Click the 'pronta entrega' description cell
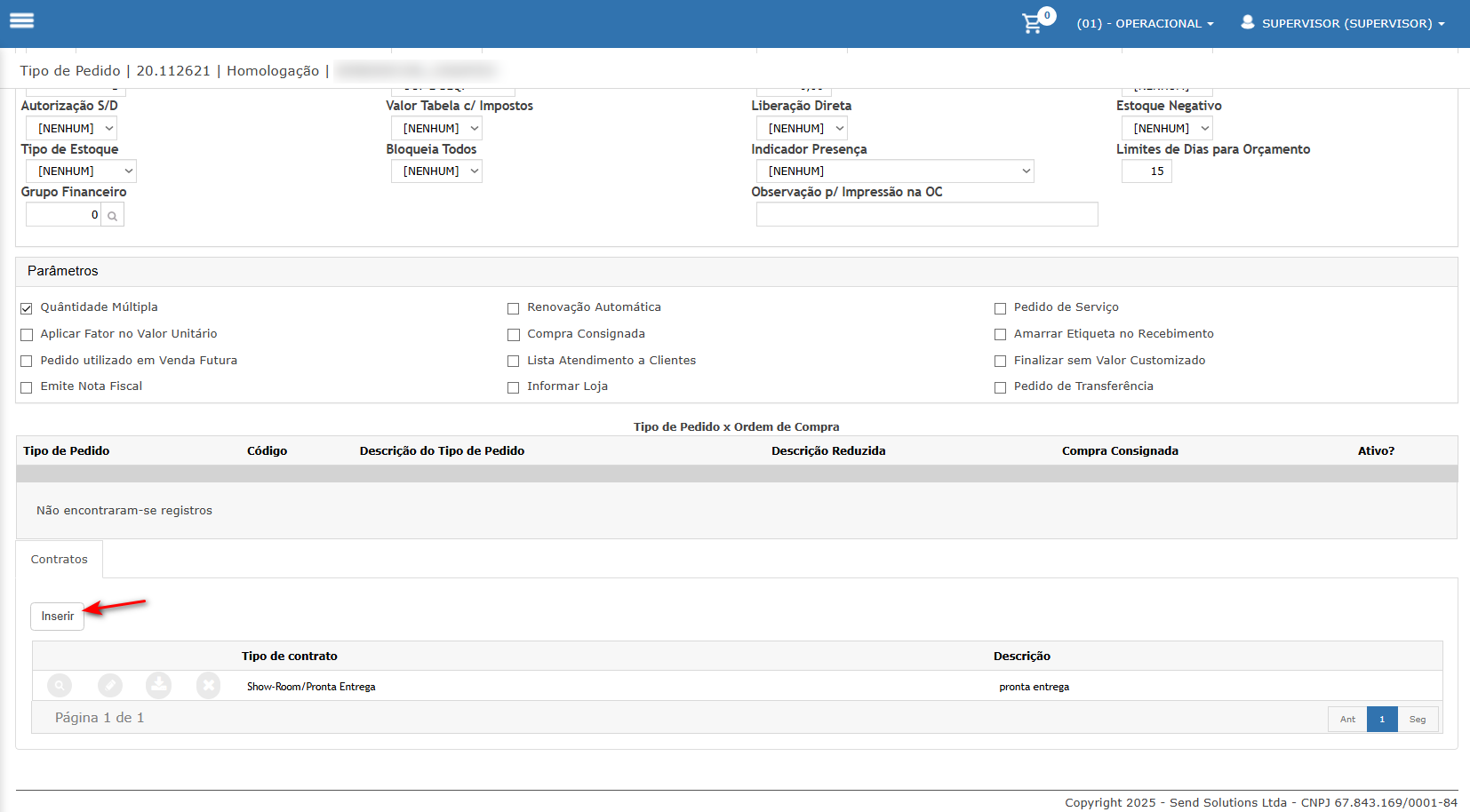1470x812 pixels. (x=1035, y=687)
